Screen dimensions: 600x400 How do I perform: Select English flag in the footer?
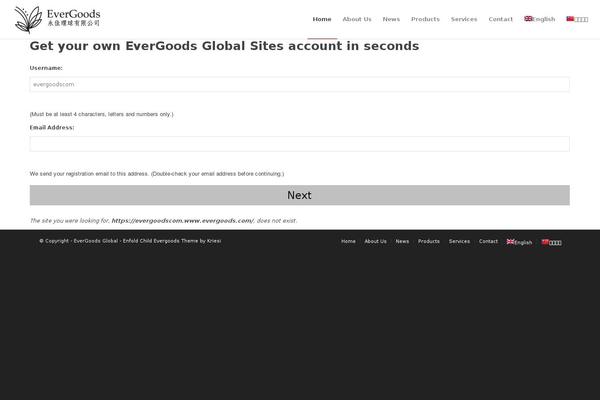click(x=519, y=242)
